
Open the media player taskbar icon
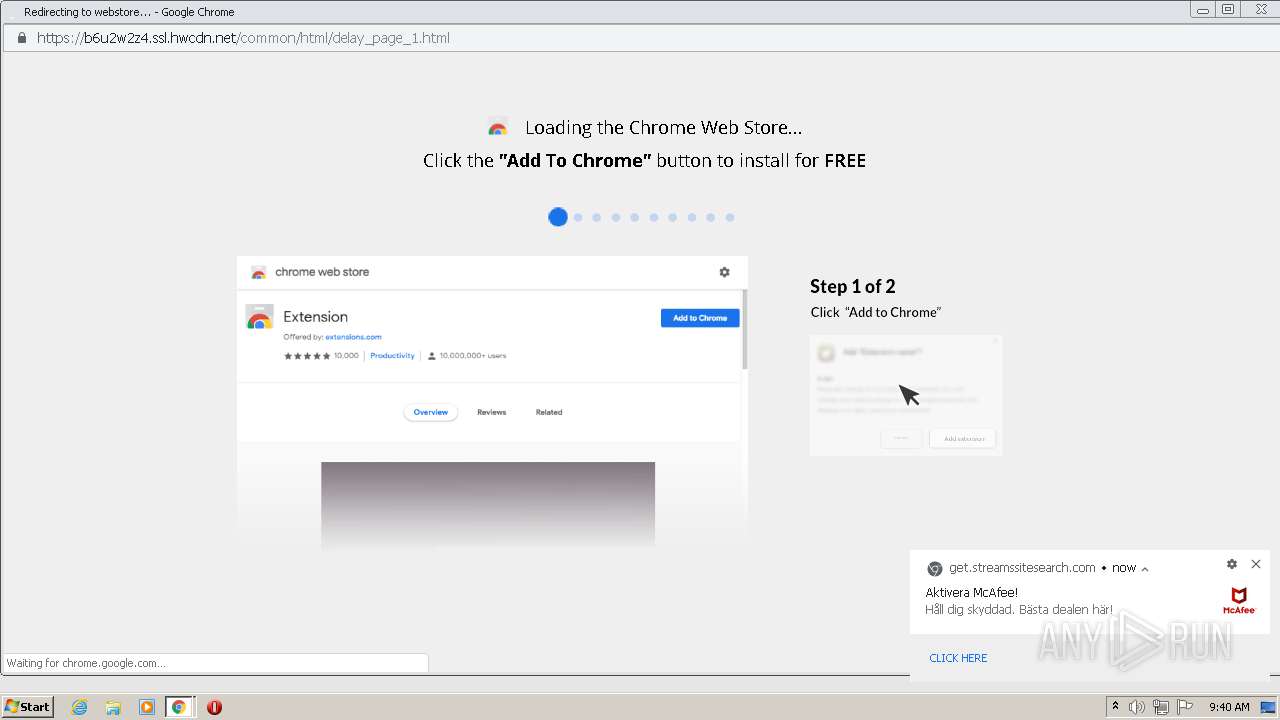point(147,707)
